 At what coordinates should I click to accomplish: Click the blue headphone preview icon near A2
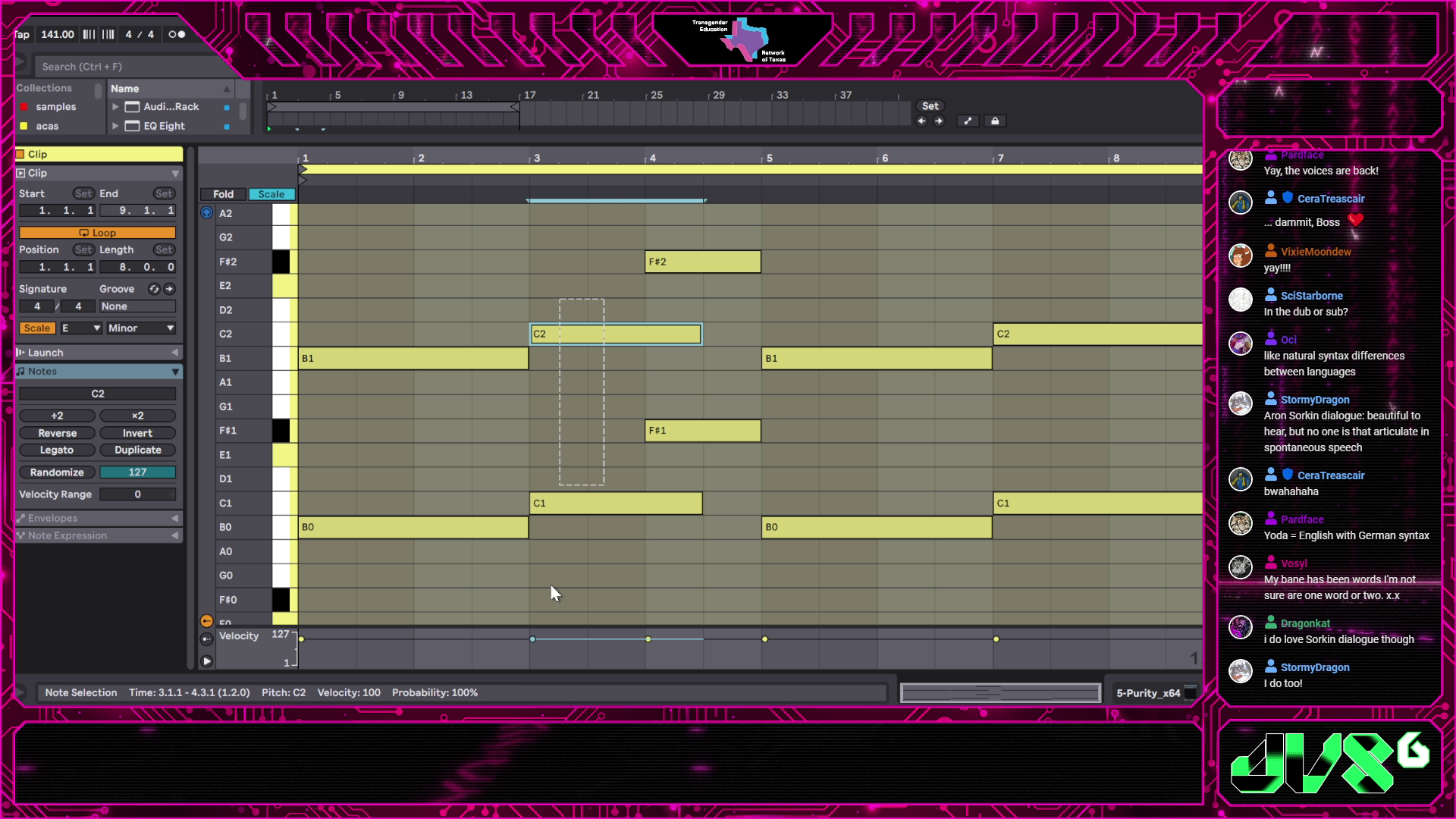point(206,213)
